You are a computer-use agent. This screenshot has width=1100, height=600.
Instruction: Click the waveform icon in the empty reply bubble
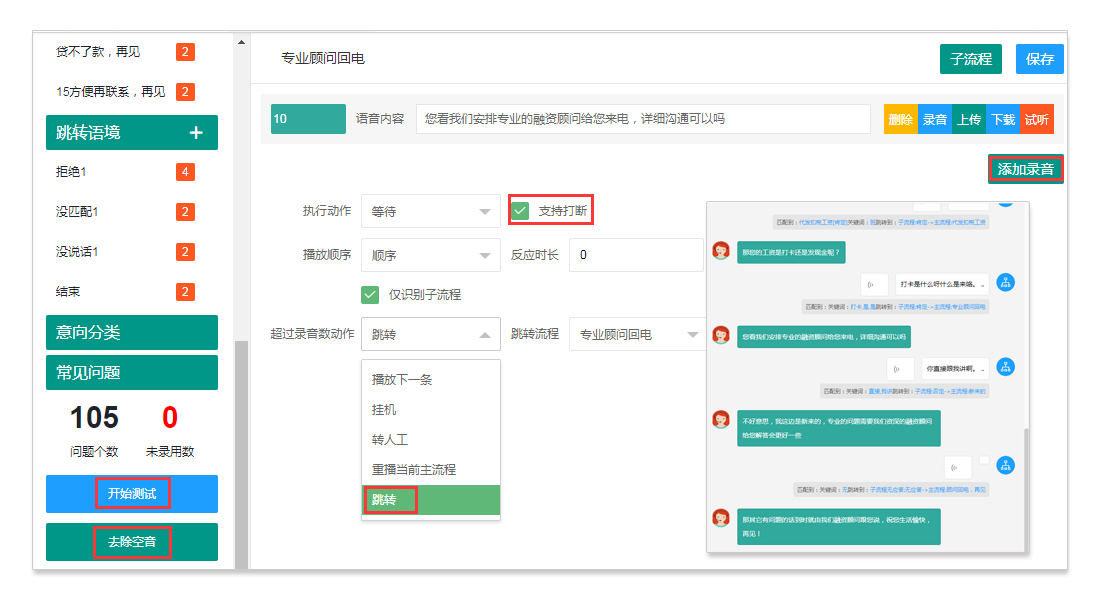955,466
